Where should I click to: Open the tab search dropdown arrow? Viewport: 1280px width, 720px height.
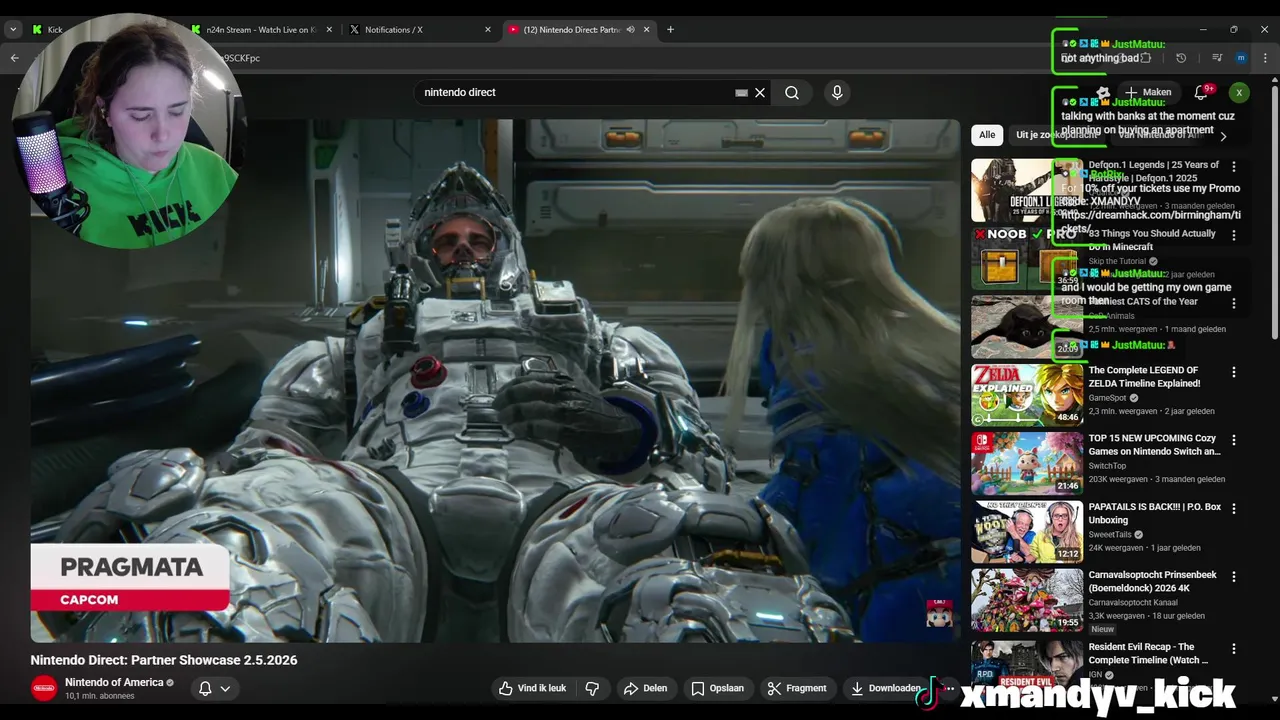pos(13,30)
